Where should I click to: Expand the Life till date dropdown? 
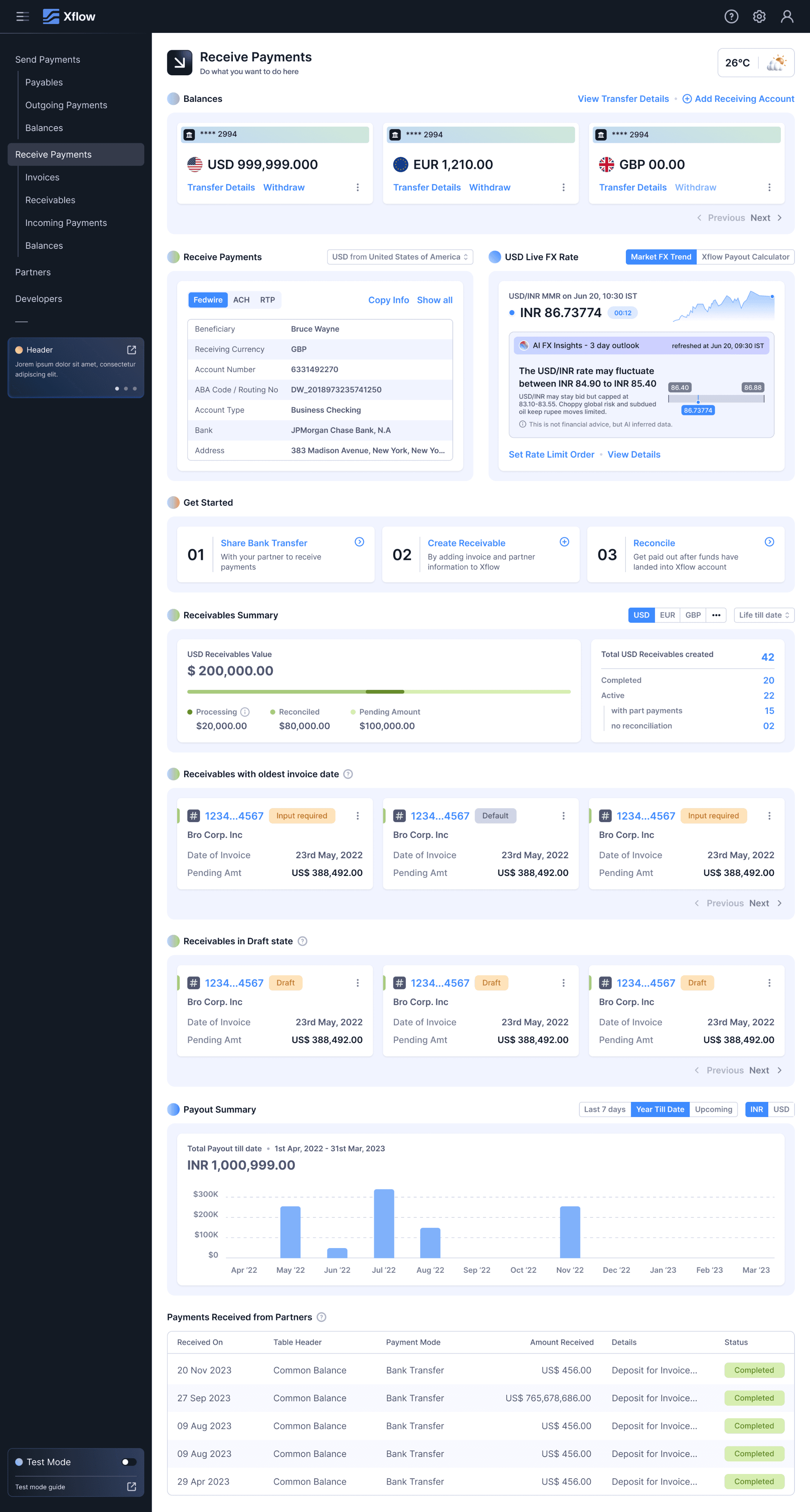pyautogui.click(x=764, y=615)
